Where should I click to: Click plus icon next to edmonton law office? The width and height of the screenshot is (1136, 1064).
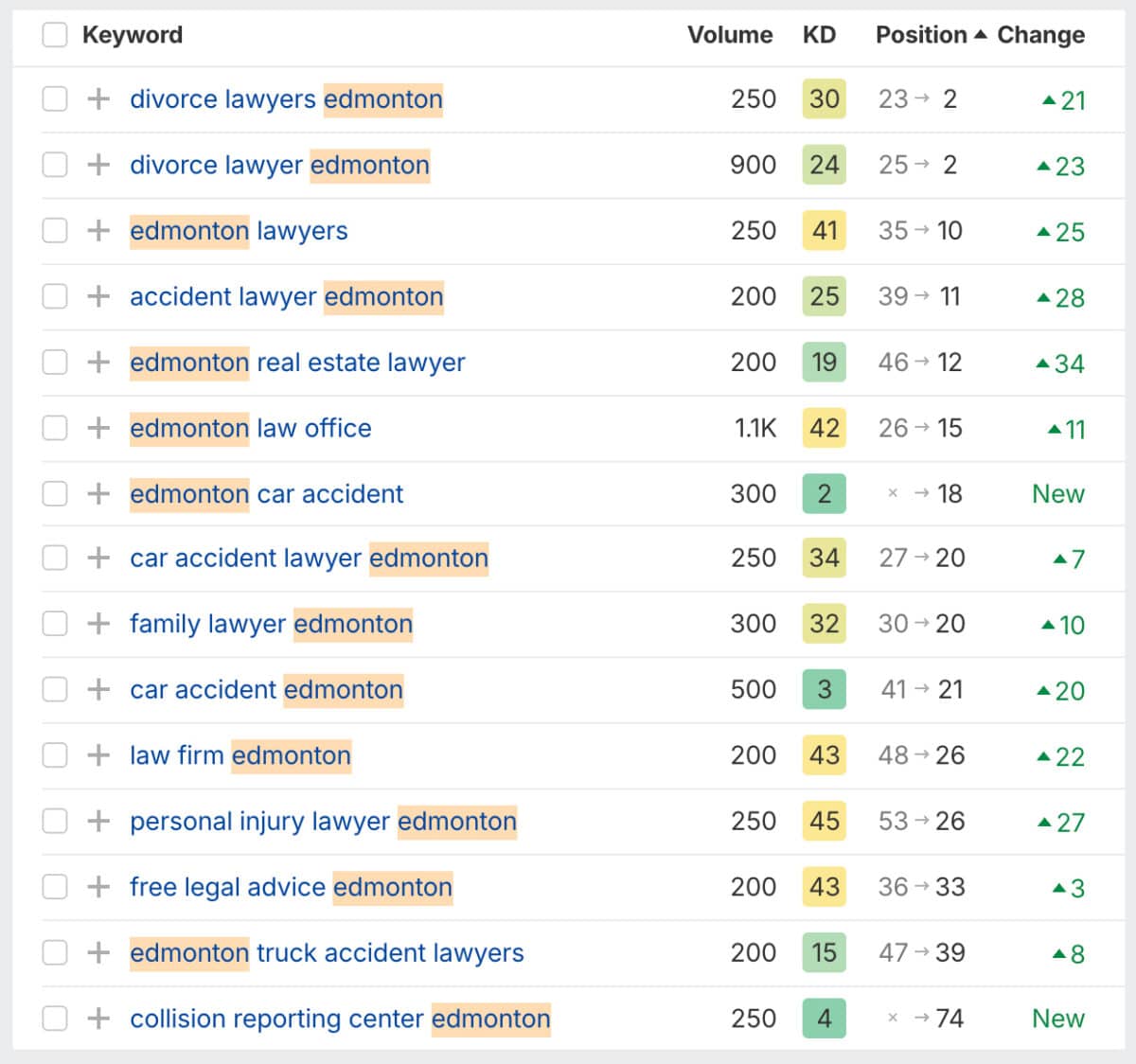click(x=98, y=428)
